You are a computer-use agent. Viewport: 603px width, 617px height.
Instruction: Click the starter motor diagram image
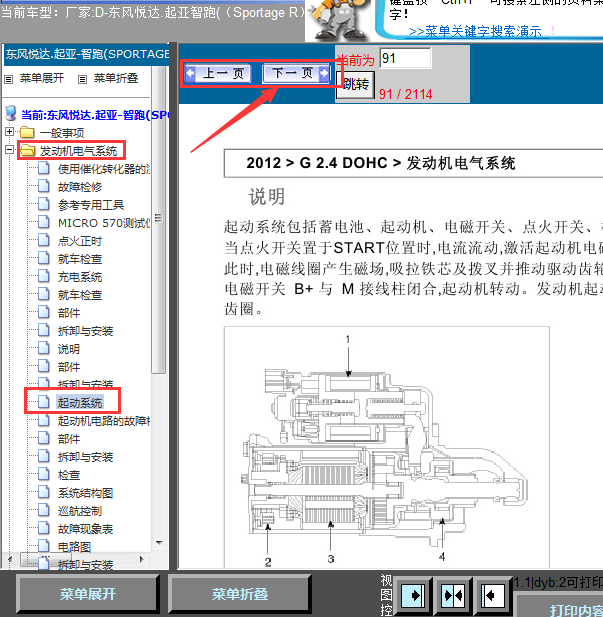[387, 447]
